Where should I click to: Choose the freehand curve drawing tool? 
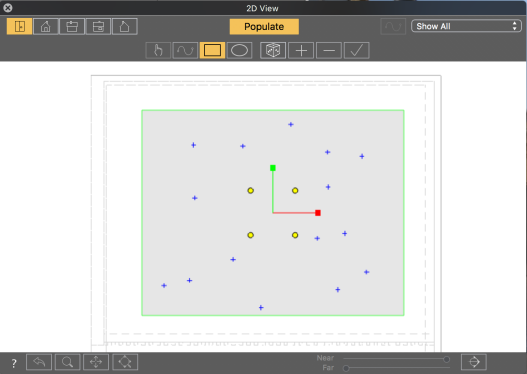(185, 51)
